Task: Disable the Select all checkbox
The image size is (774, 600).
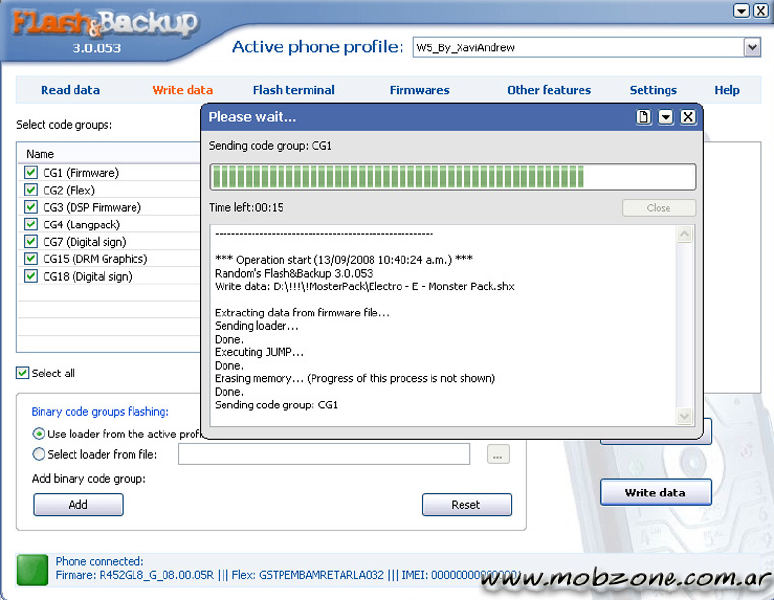Action: 22,373
